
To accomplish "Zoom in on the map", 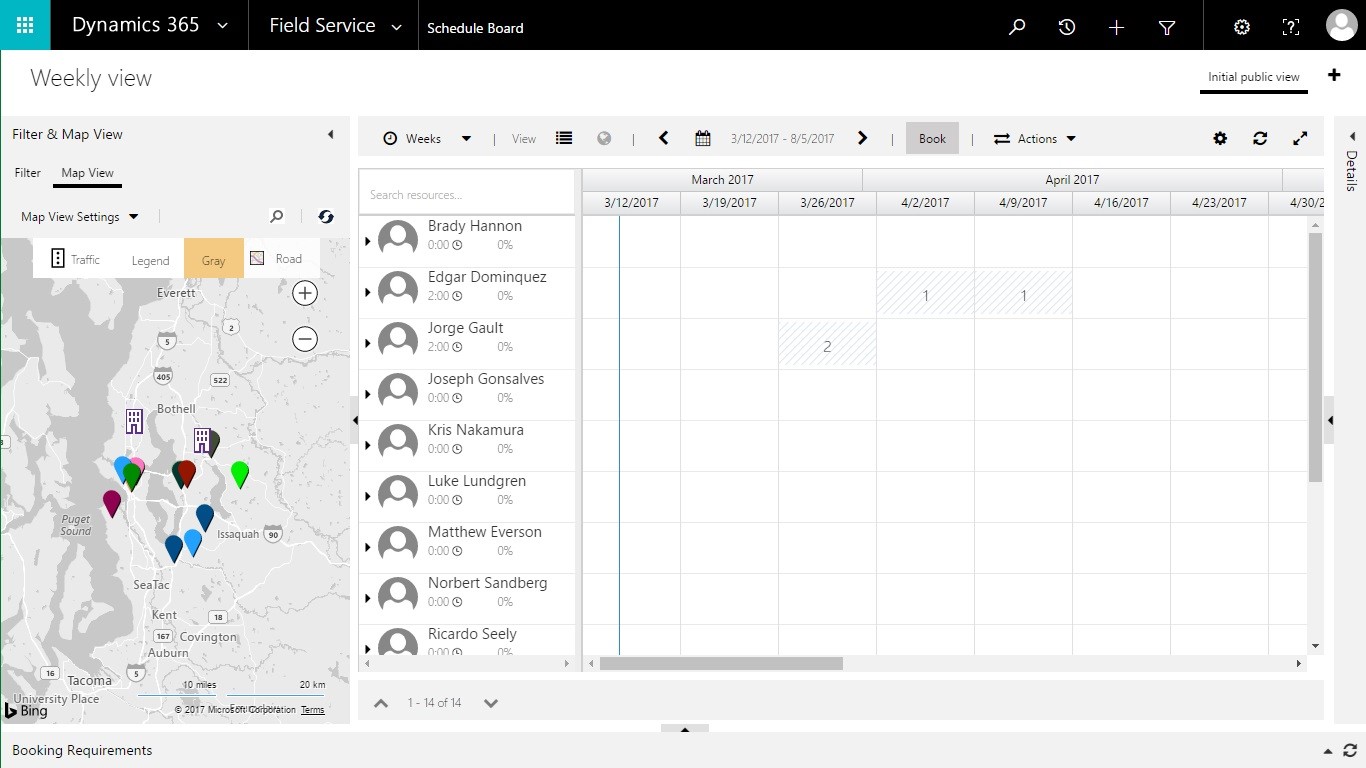I will coord(305,293).
